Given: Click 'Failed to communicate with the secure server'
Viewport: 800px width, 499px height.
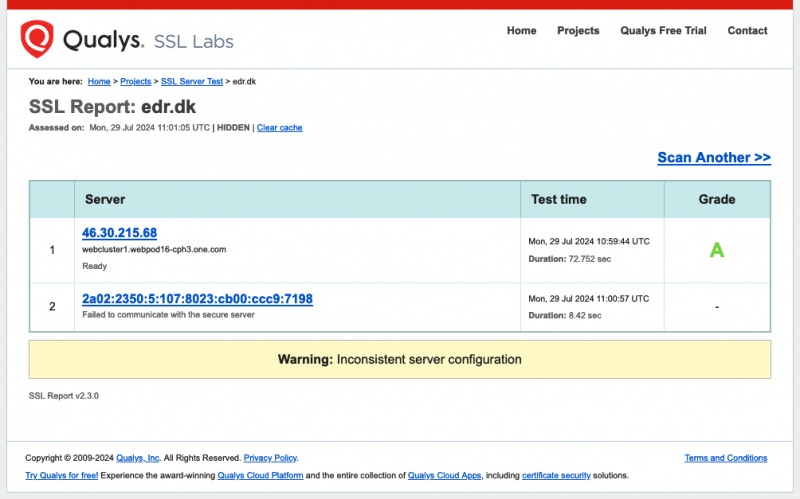Looking at the screenshot, I should tap(168, 315).
